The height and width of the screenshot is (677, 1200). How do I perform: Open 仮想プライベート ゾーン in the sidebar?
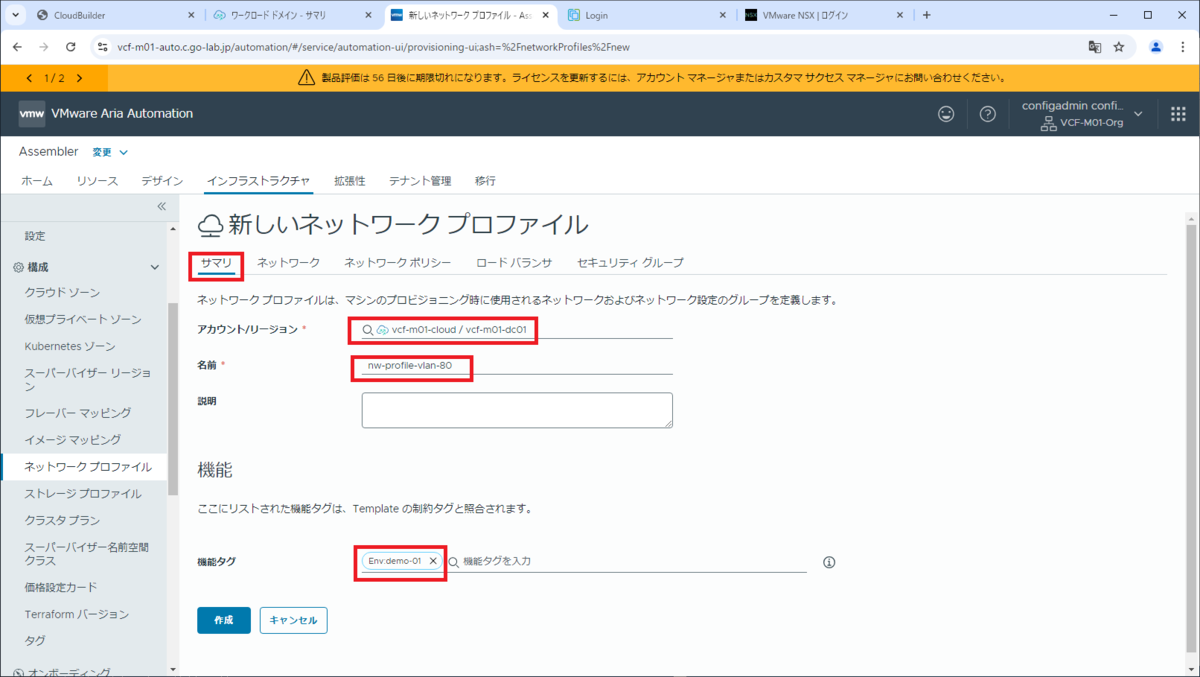pos(83,319)
